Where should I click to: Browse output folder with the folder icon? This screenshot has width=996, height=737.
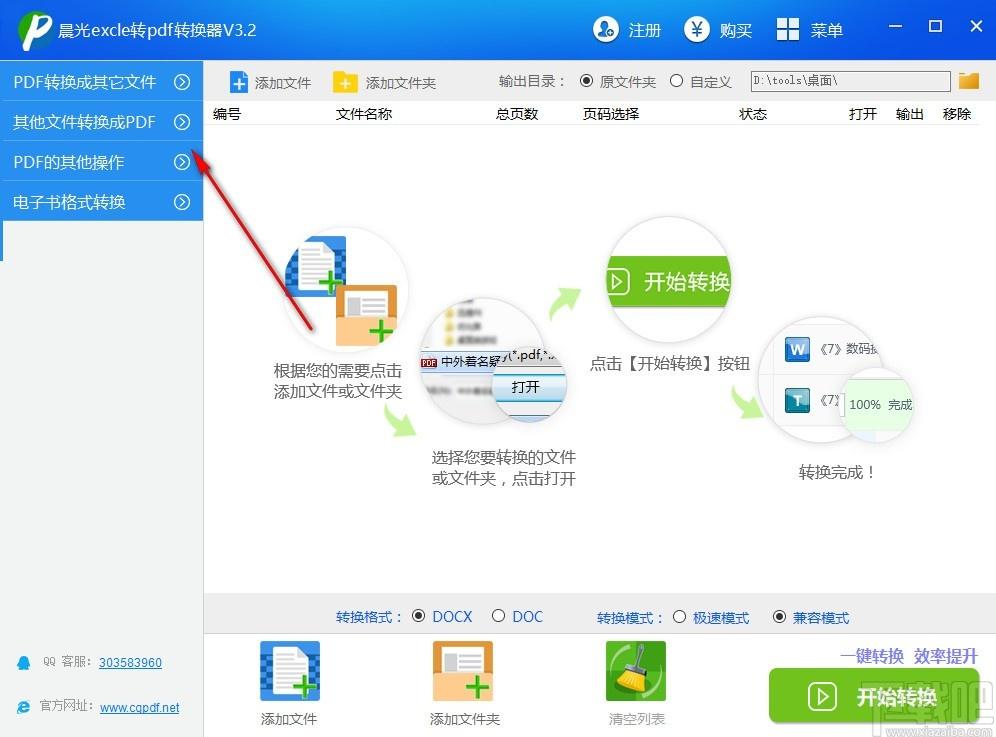(969, 81)
